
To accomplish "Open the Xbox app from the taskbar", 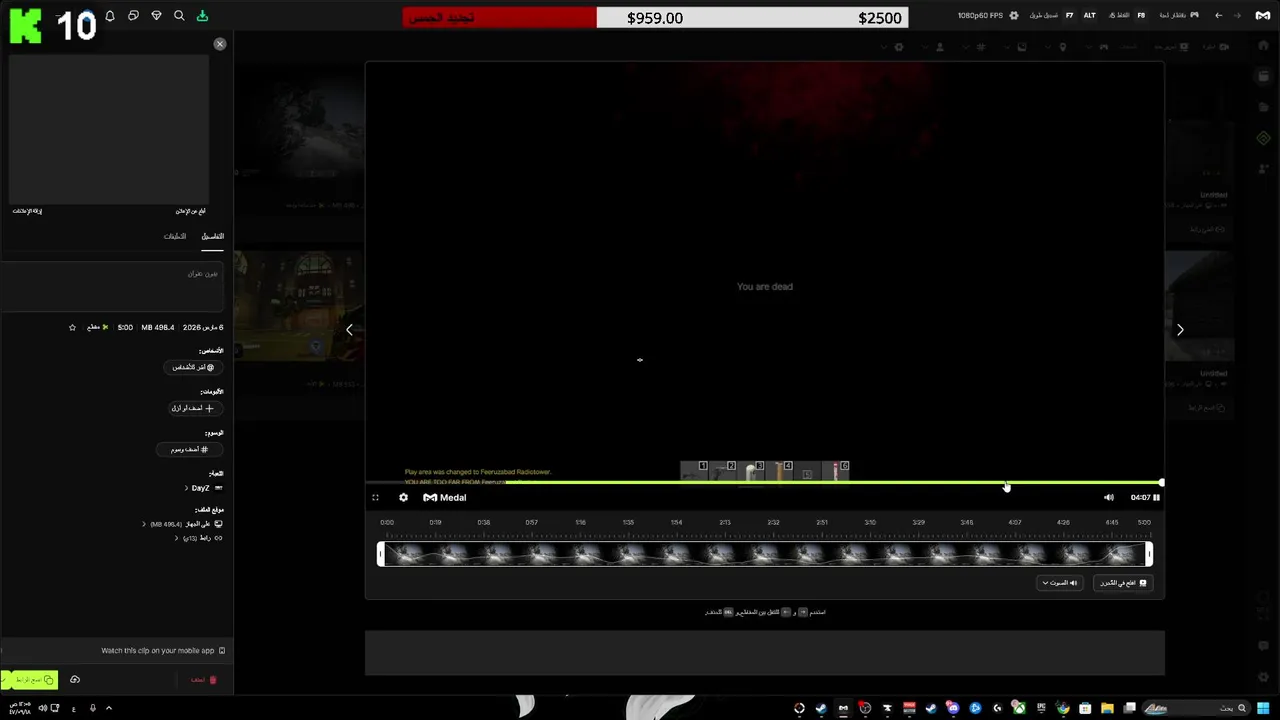I will pyautogui.click(x=1019, y=708).
